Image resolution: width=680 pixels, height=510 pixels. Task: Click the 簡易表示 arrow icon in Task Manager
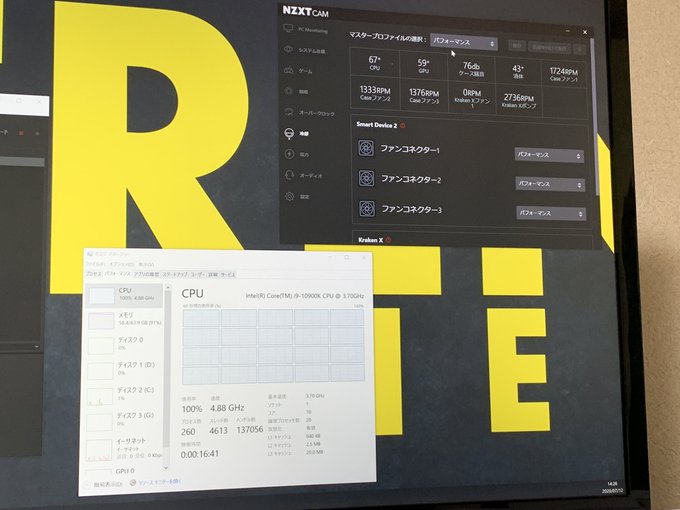(88, 484)
